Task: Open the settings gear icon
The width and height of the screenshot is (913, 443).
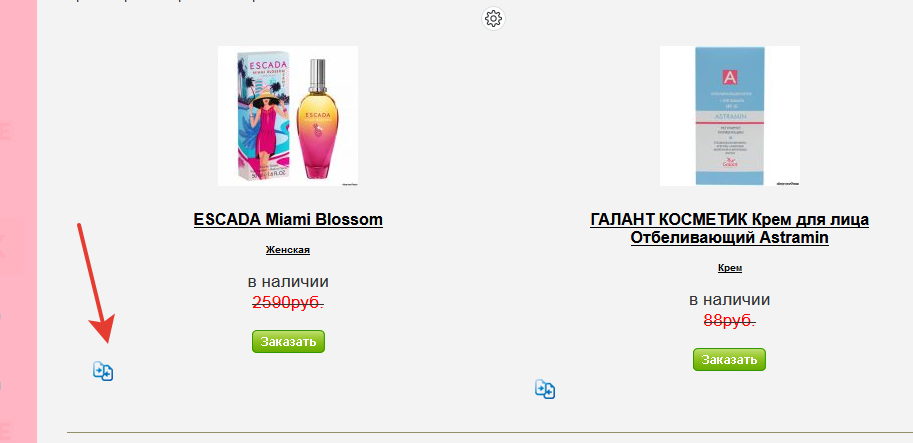Action: coord(493,19)
